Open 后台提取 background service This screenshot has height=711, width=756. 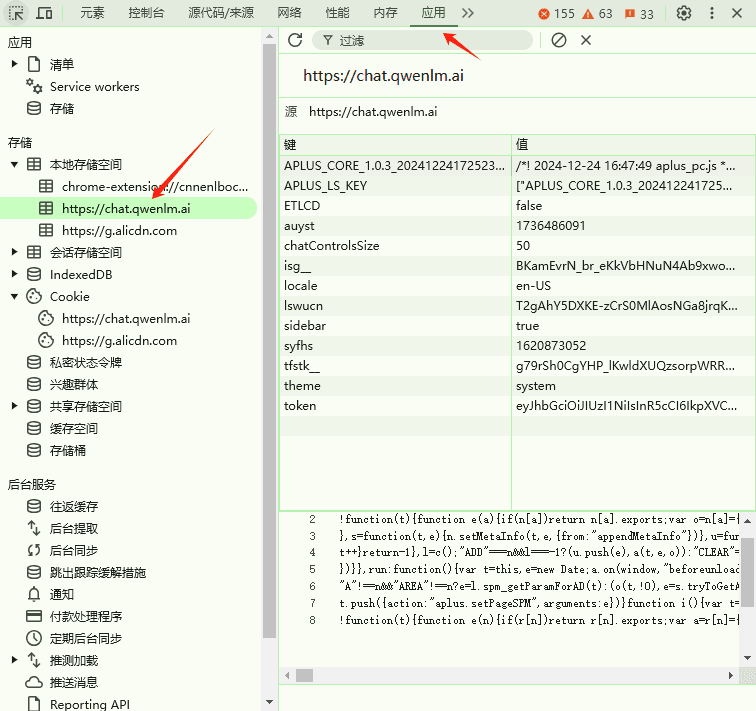pos(74,529)
